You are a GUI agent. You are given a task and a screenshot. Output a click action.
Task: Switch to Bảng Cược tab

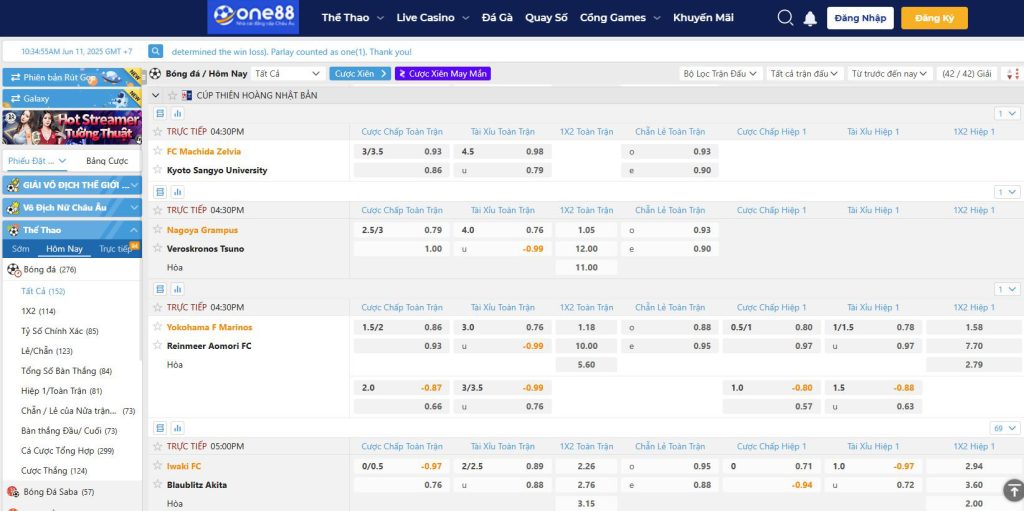click(107, 161)
